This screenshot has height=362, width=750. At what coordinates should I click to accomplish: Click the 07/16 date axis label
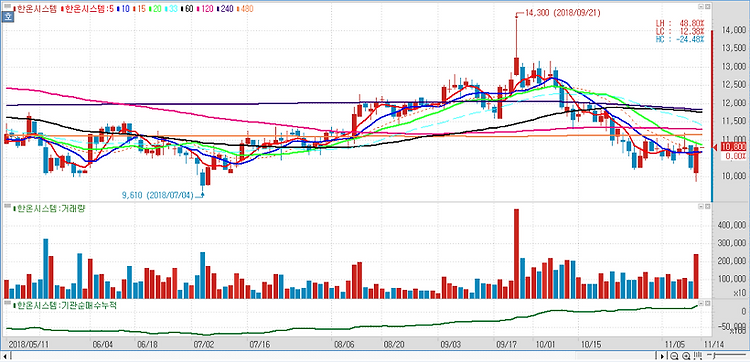coord(260,343)
